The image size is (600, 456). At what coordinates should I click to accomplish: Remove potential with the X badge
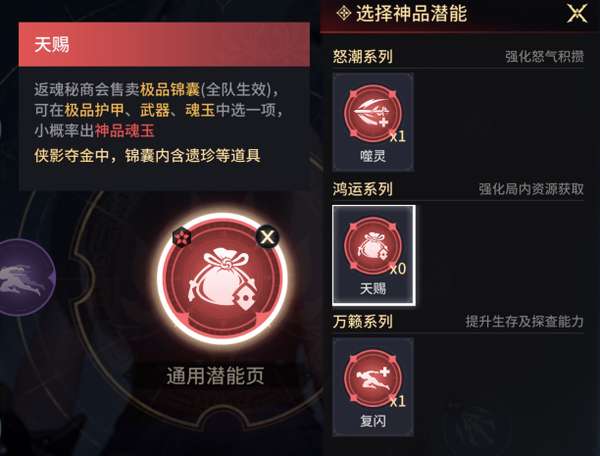tap(267, 237)
